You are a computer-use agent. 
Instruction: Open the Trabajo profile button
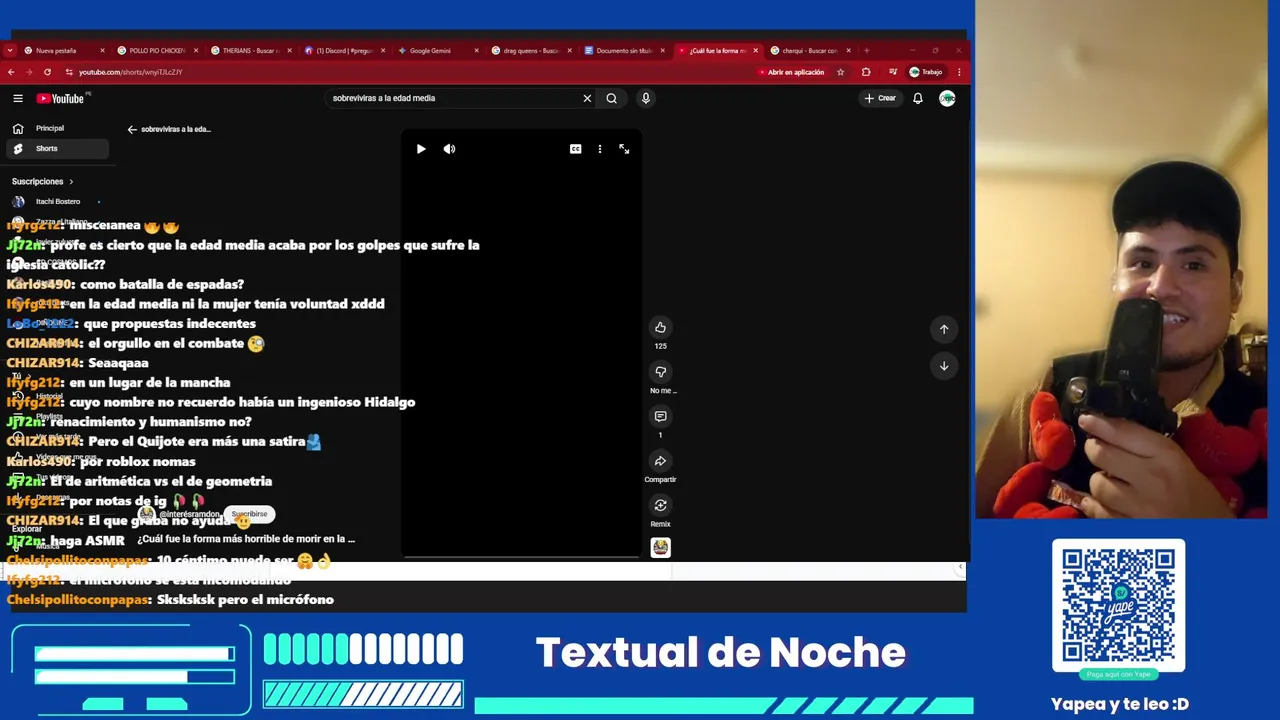coord(926,72)
